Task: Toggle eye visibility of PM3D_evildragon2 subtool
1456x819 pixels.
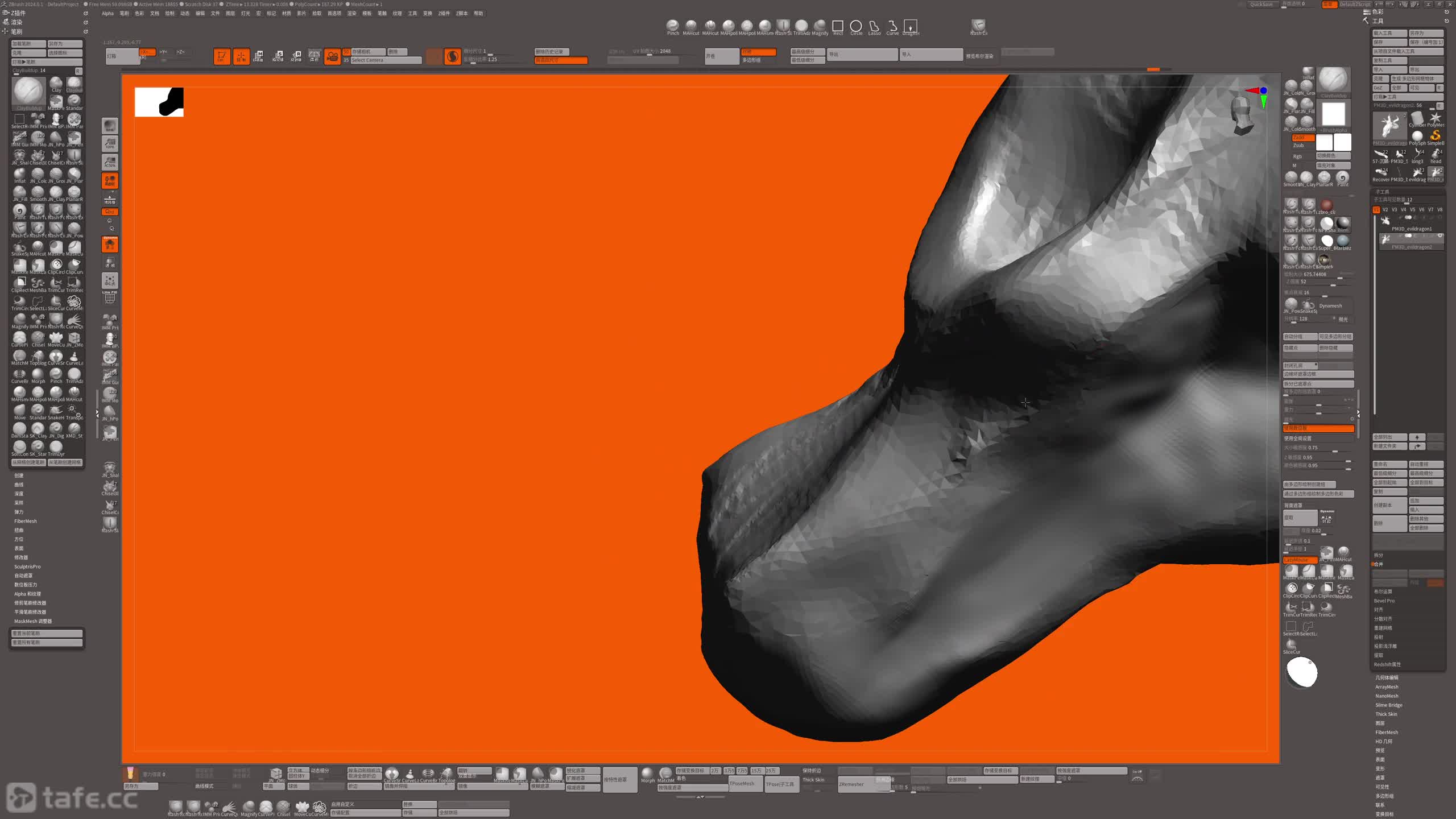Action: pos(1440,235)
